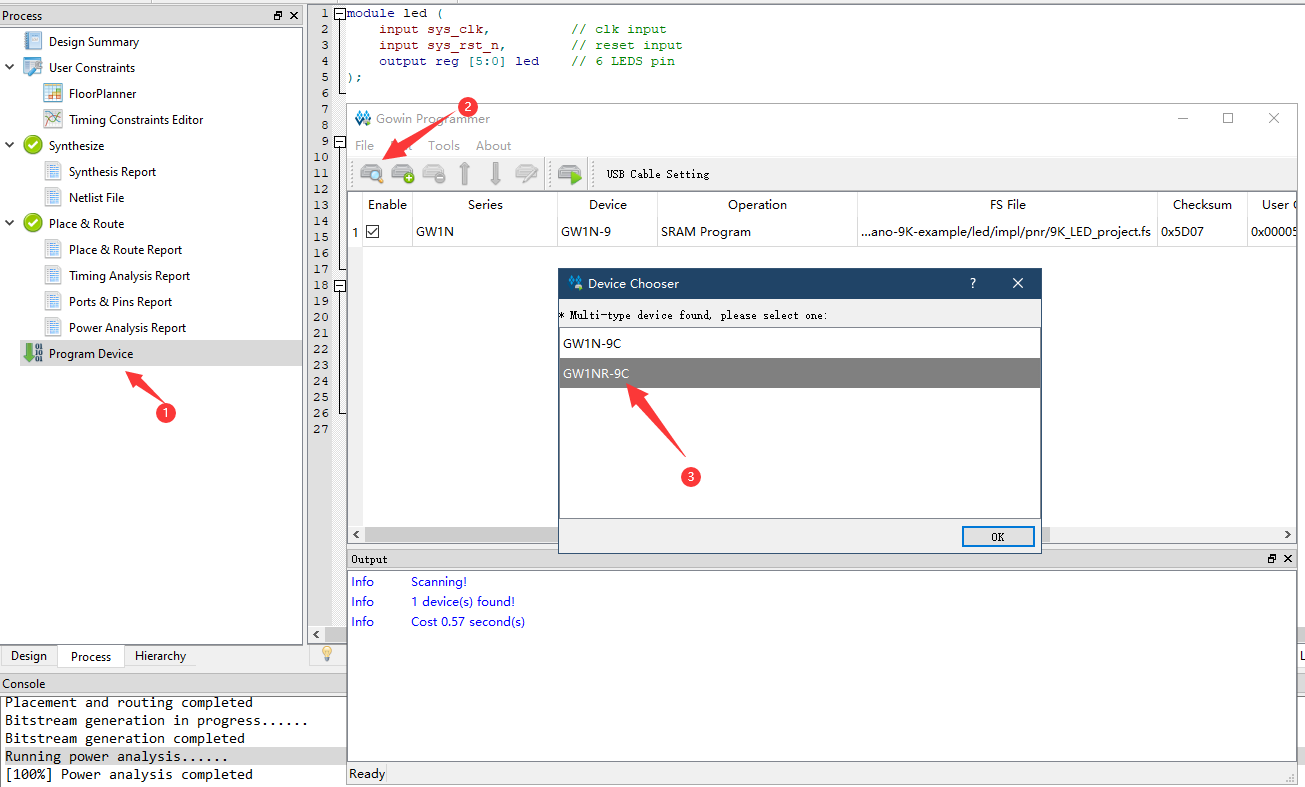This screenshot has width=1305, height=787.
Task: Switch to the Design tab
Action: tap(29, 656)
